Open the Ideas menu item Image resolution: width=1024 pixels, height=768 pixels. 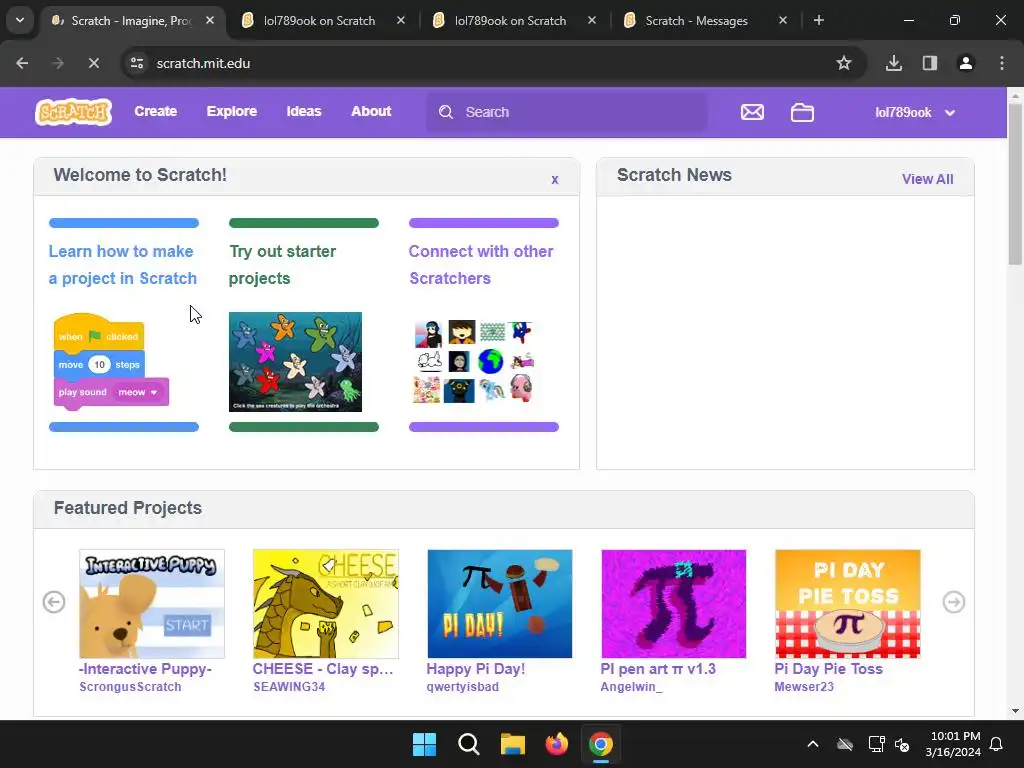pos(304,112)
